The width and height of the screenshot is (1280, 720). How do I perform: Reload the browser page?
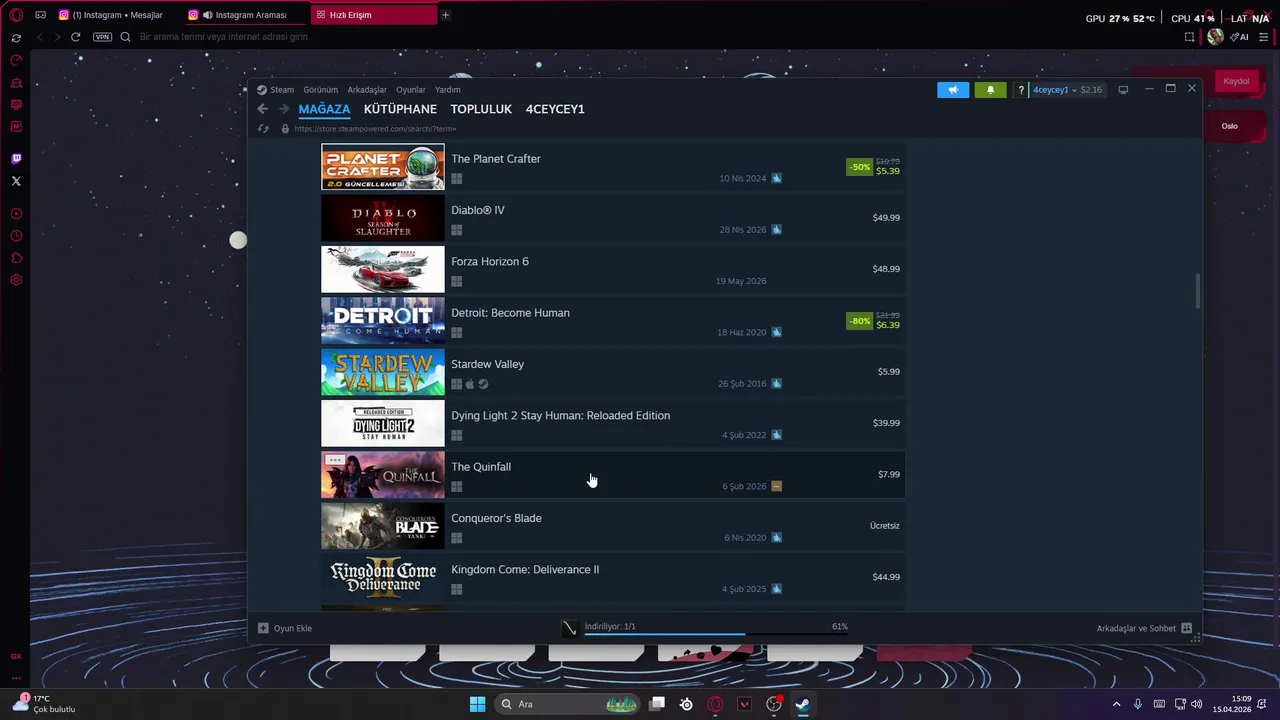(x=75, y=37)
